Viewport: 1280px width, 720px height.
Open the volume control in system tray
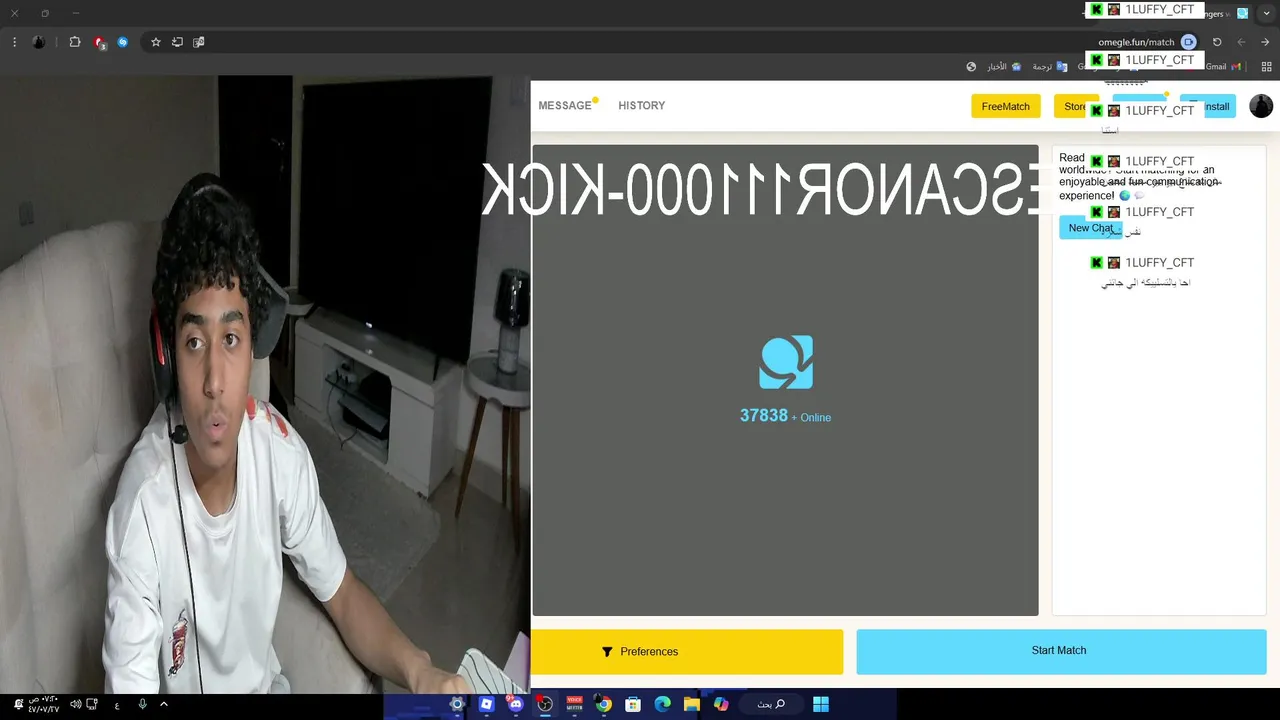[x=76, y=705]
